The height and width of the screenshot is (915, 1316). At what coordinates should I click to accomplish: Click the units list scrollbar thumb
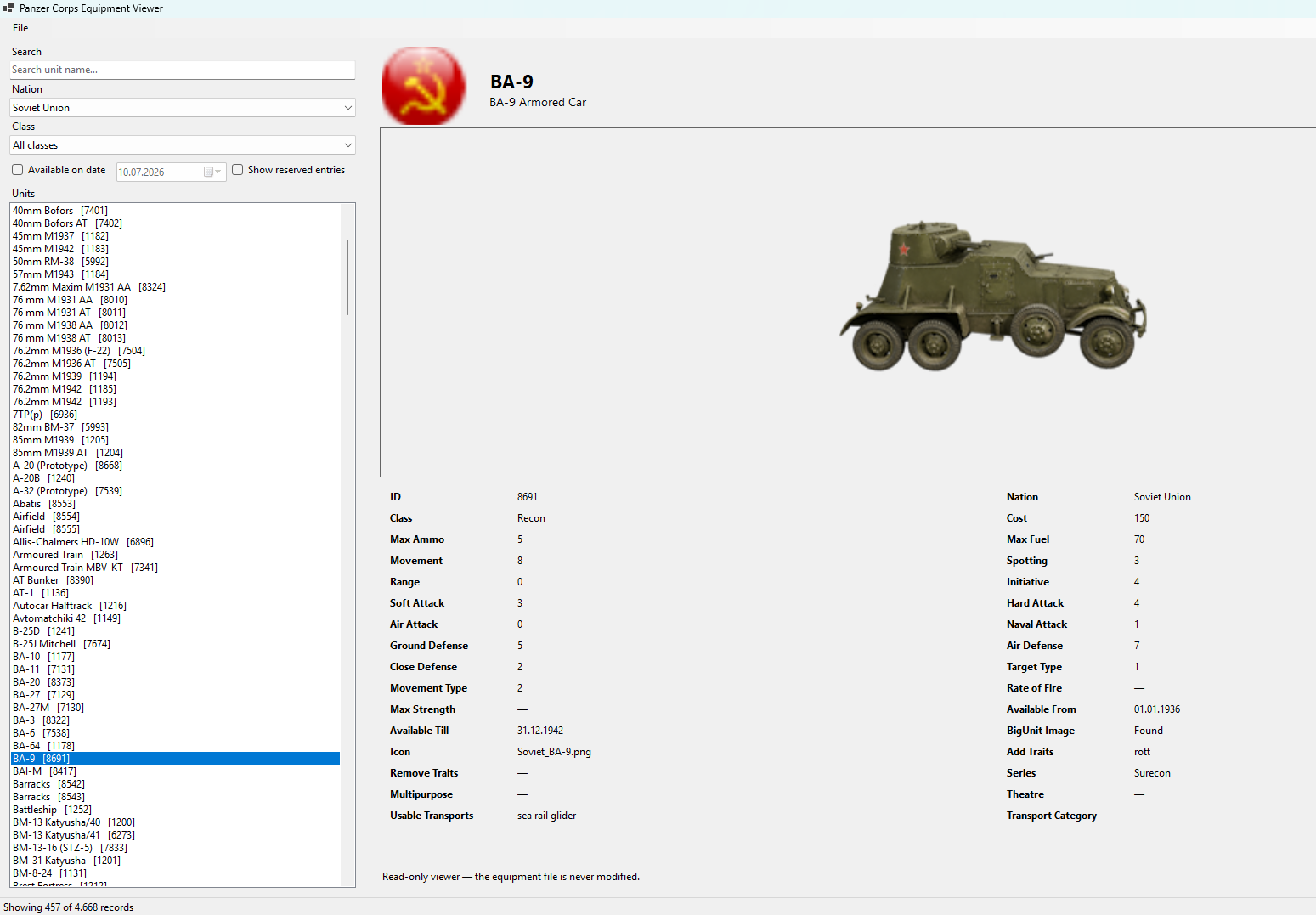347,277
